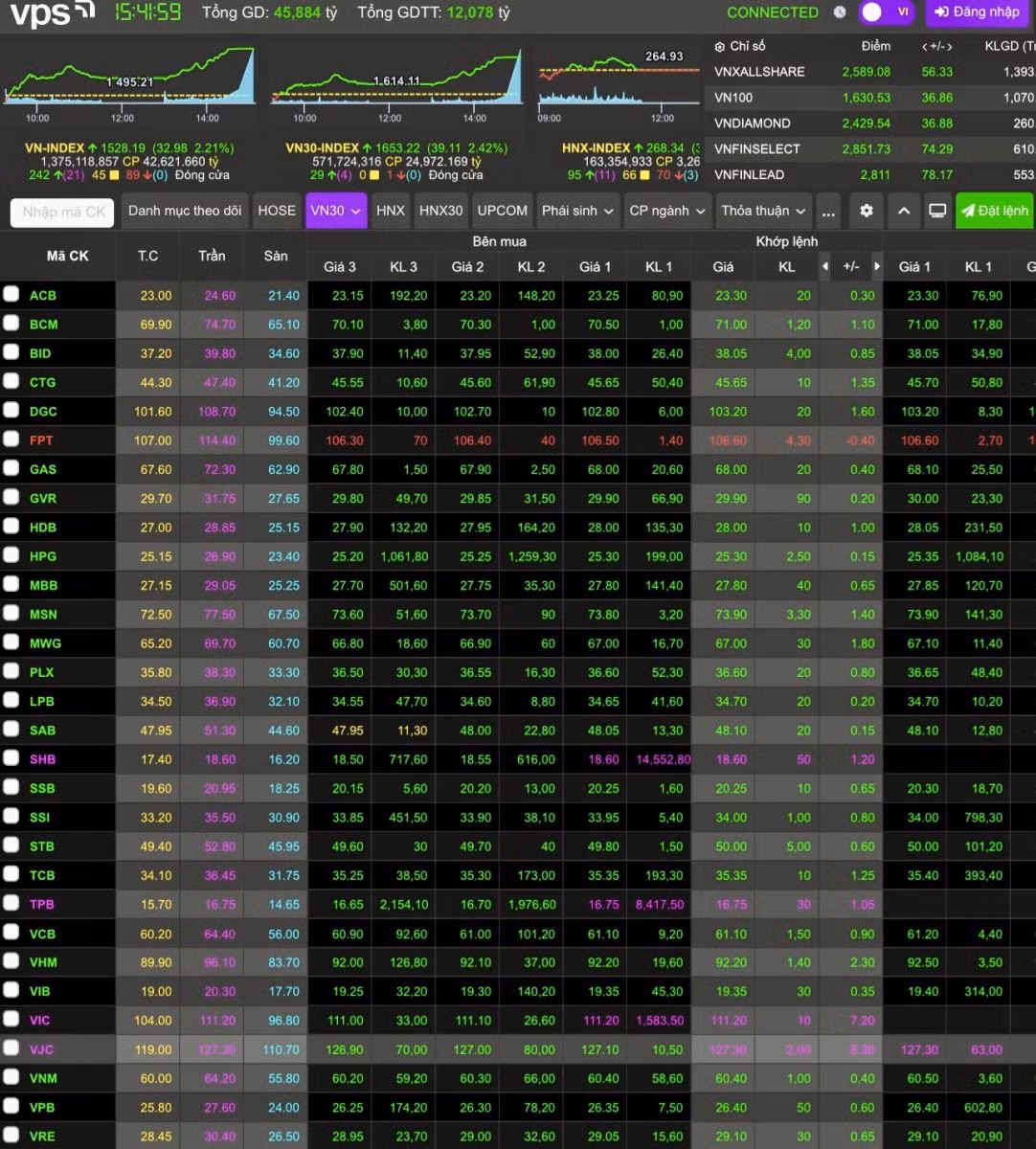Switch to HOSE tab
This screenshot has width=1036, height=1149.
pos(277,211)
